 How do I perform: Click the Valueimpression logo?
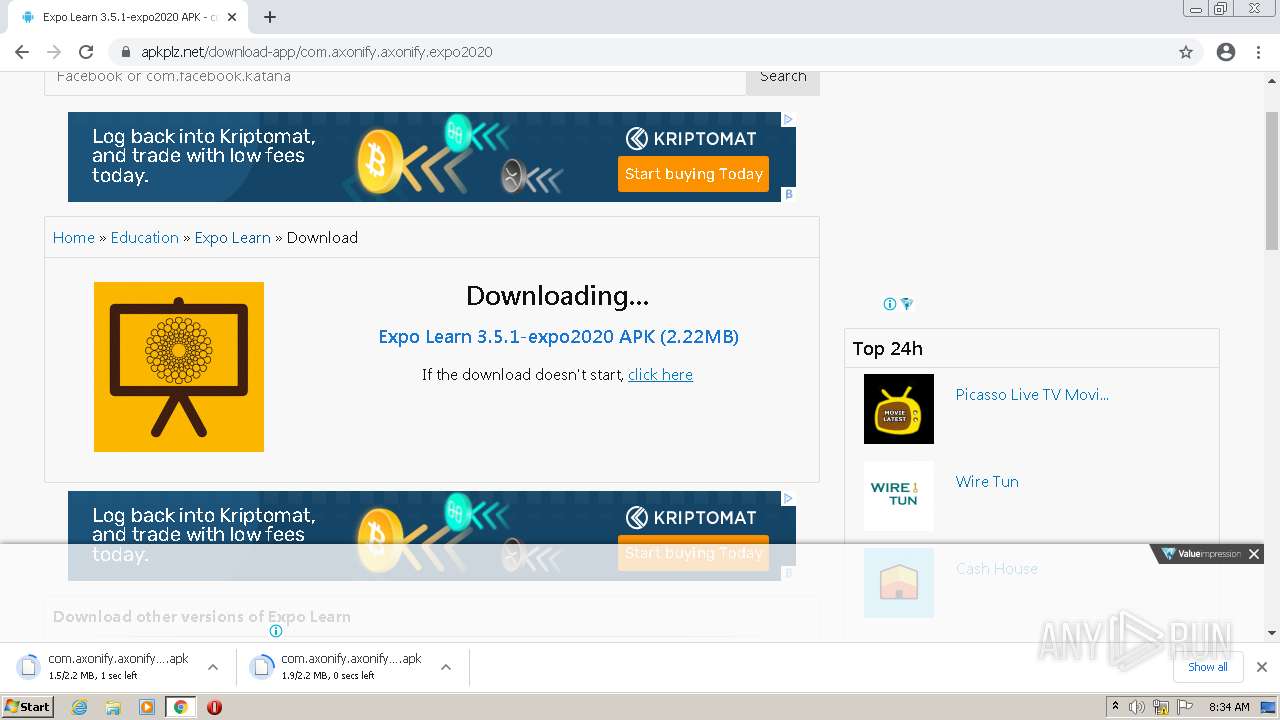[1201, 554]
